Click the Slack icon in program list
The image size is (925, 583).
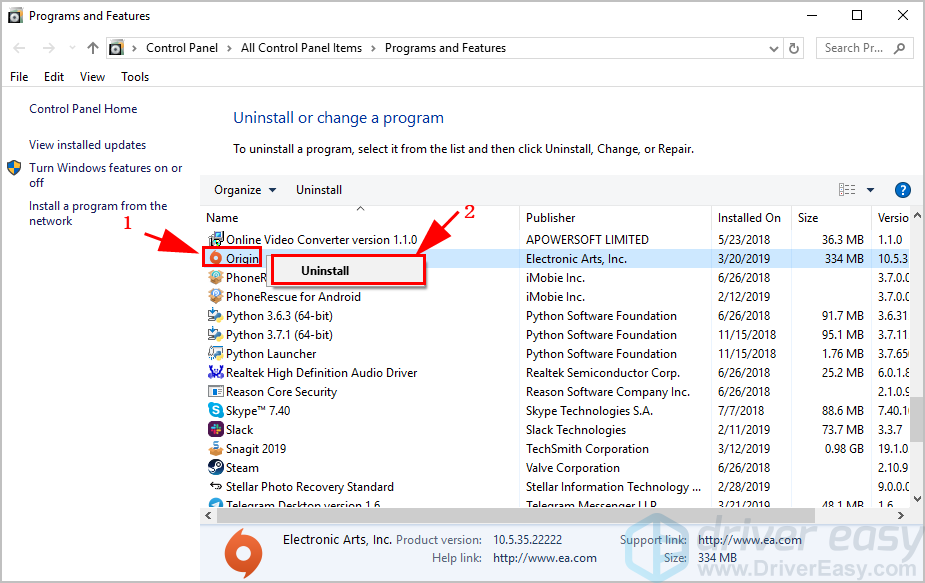216,430
